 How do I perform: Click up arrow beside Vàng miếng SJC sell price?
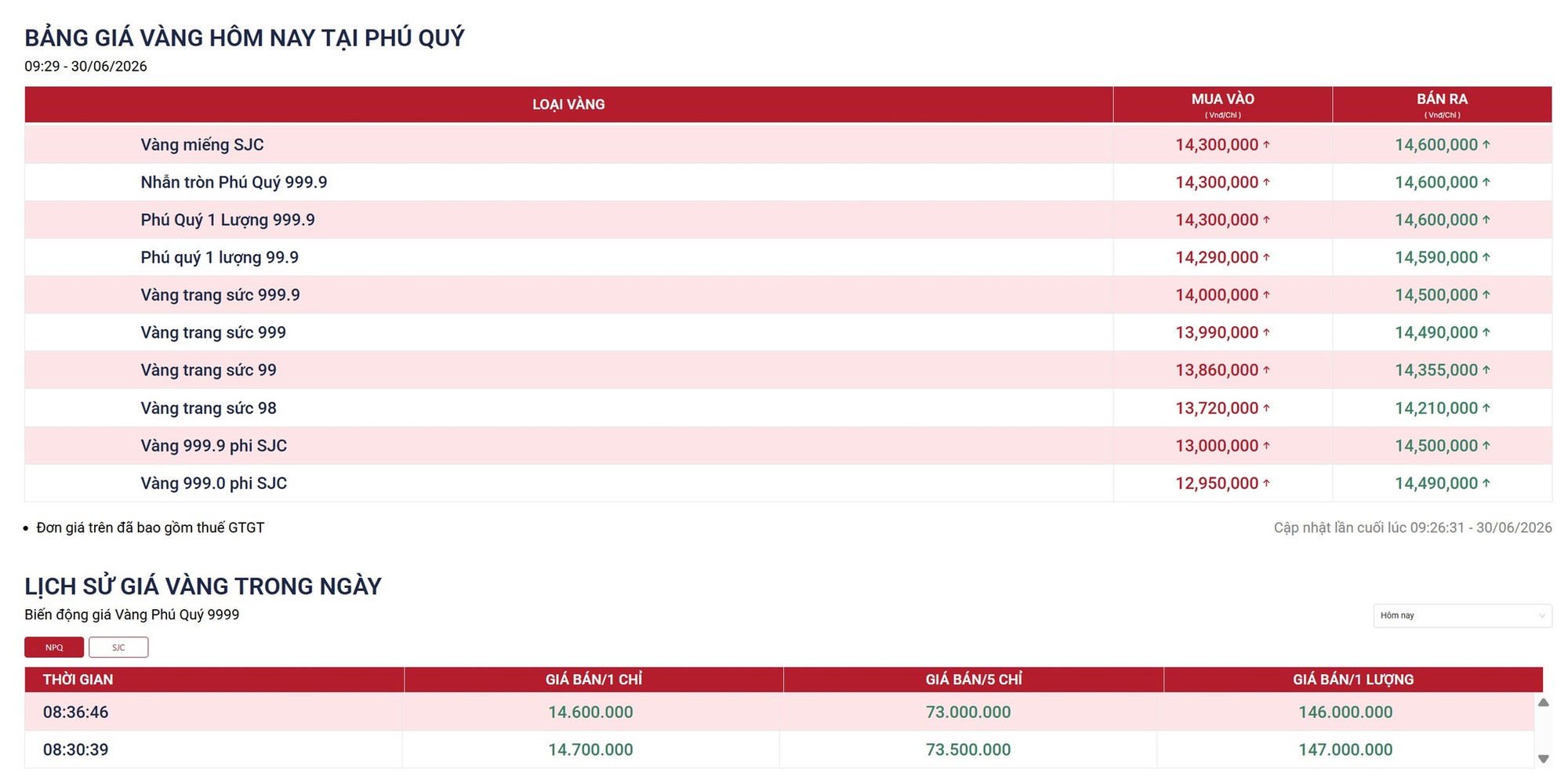coord(1486,144)
